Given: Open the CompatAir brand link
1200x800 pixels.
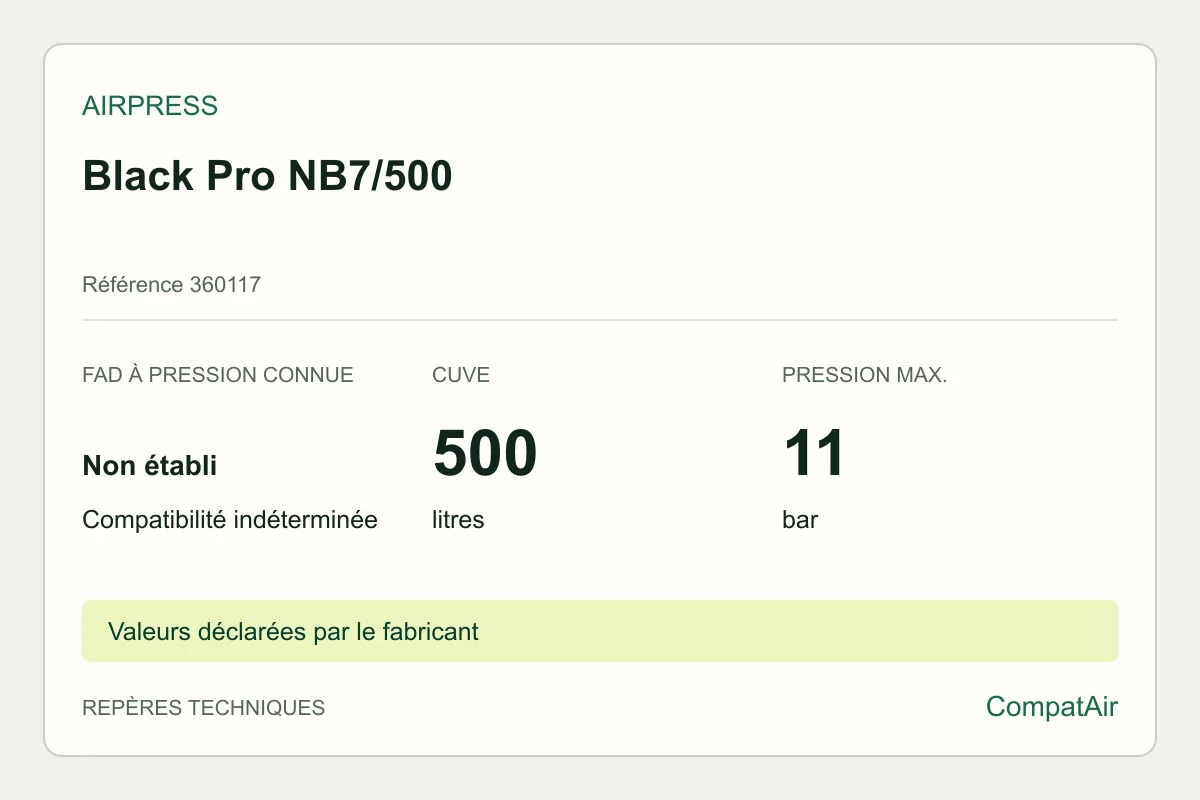Looking at the screenshot, I should (x=1052, y=707).
